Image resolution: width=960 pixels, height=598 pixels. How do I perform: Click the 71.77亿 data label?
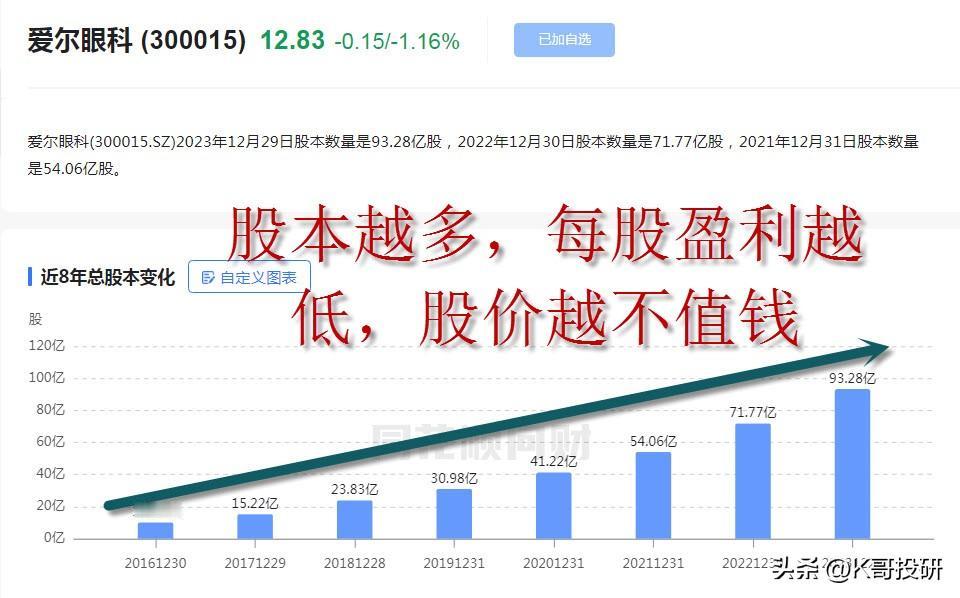tap(752, 413)
